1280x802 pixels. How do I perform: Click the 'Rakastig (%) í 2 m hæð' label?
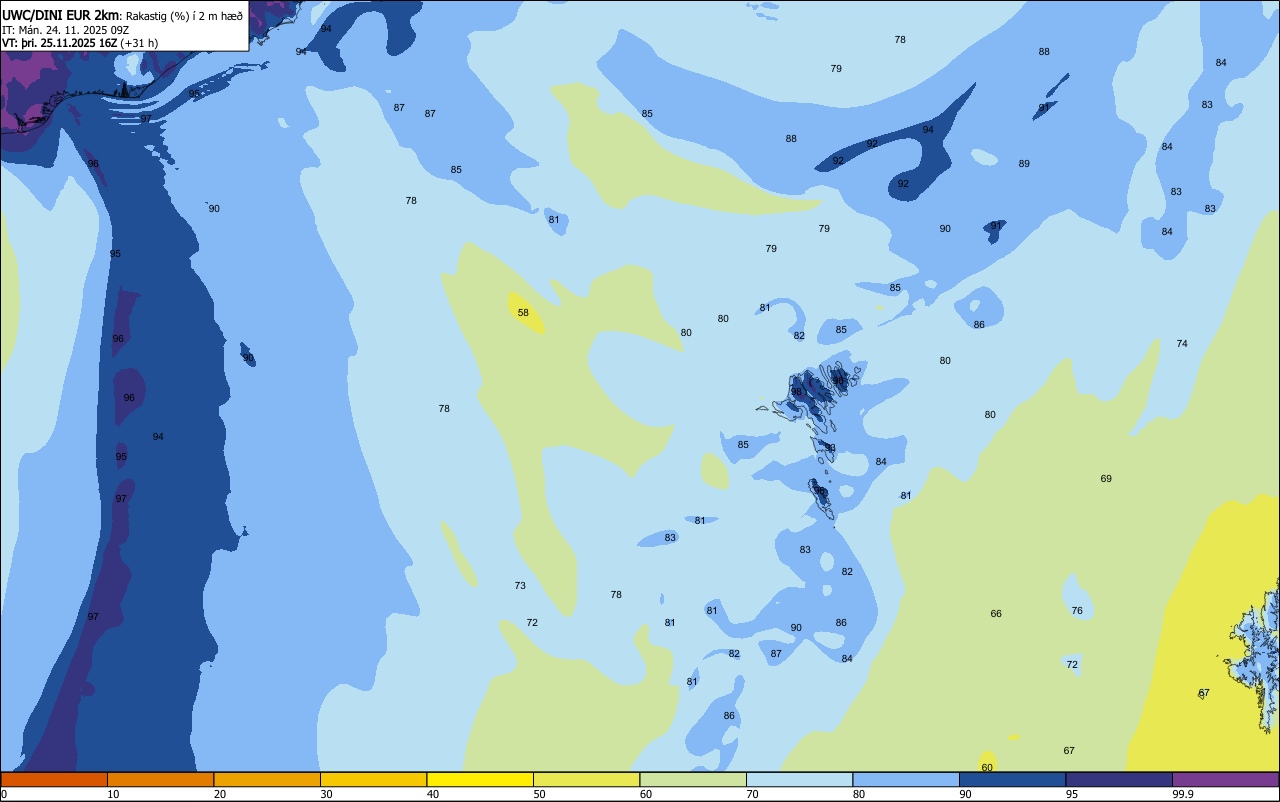(184, 16)
